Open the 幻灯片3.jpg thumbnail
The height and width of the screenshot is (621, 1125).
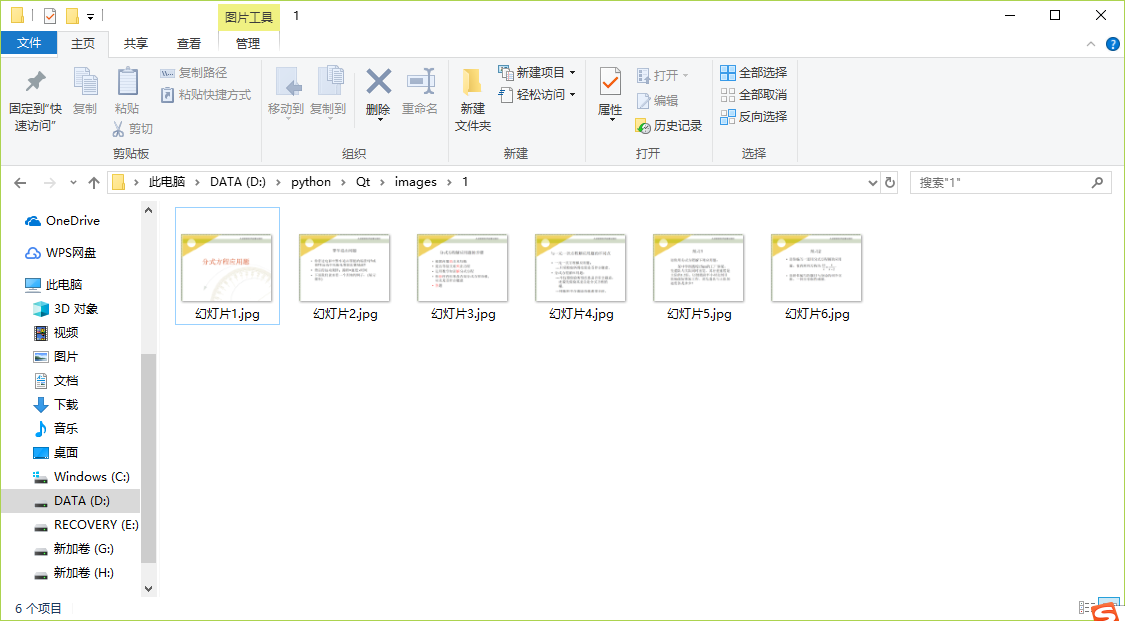coord(462,266)
